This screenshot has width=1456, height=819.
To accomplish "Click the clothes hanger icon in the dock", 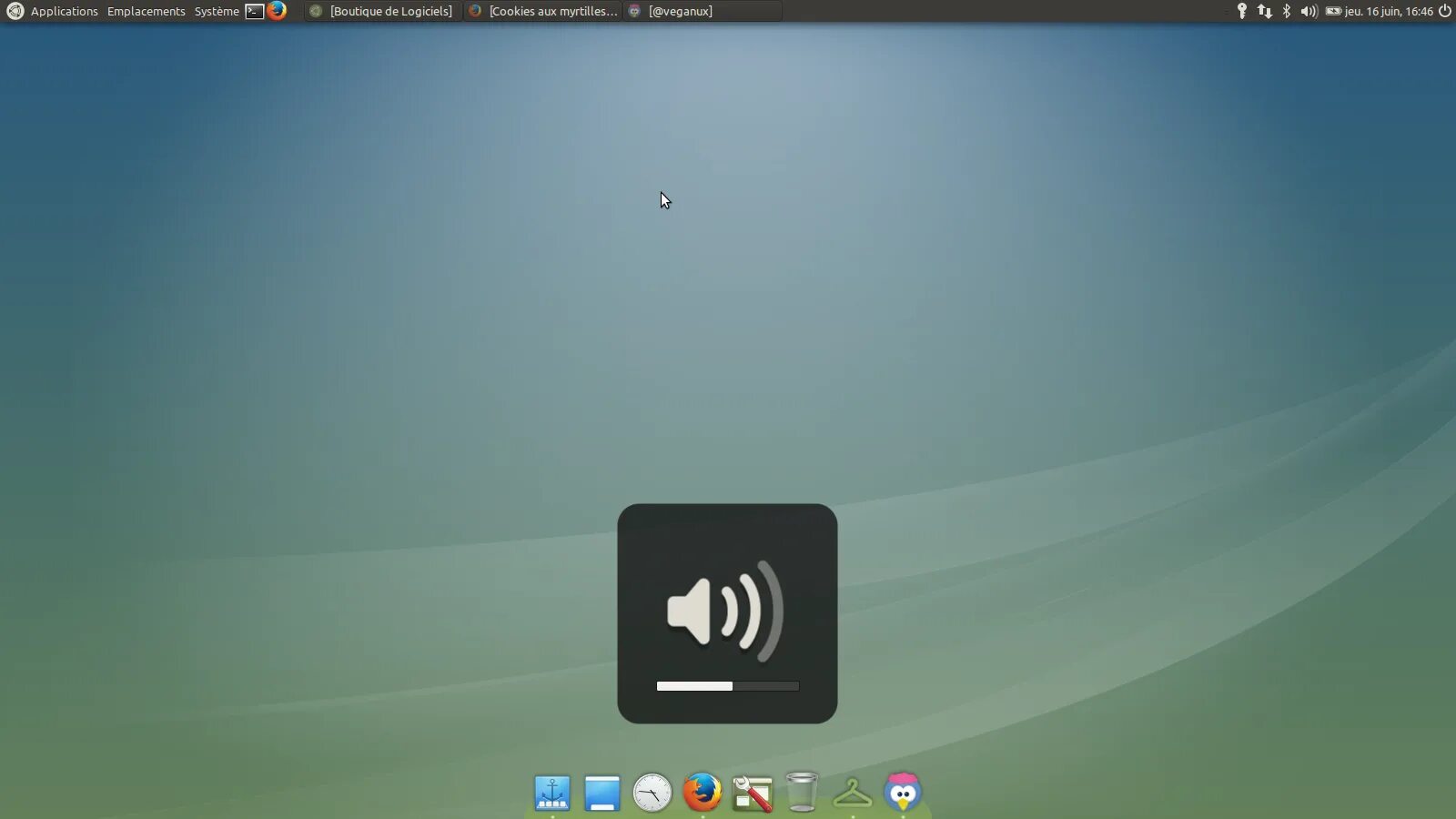I will pos(852,793).
